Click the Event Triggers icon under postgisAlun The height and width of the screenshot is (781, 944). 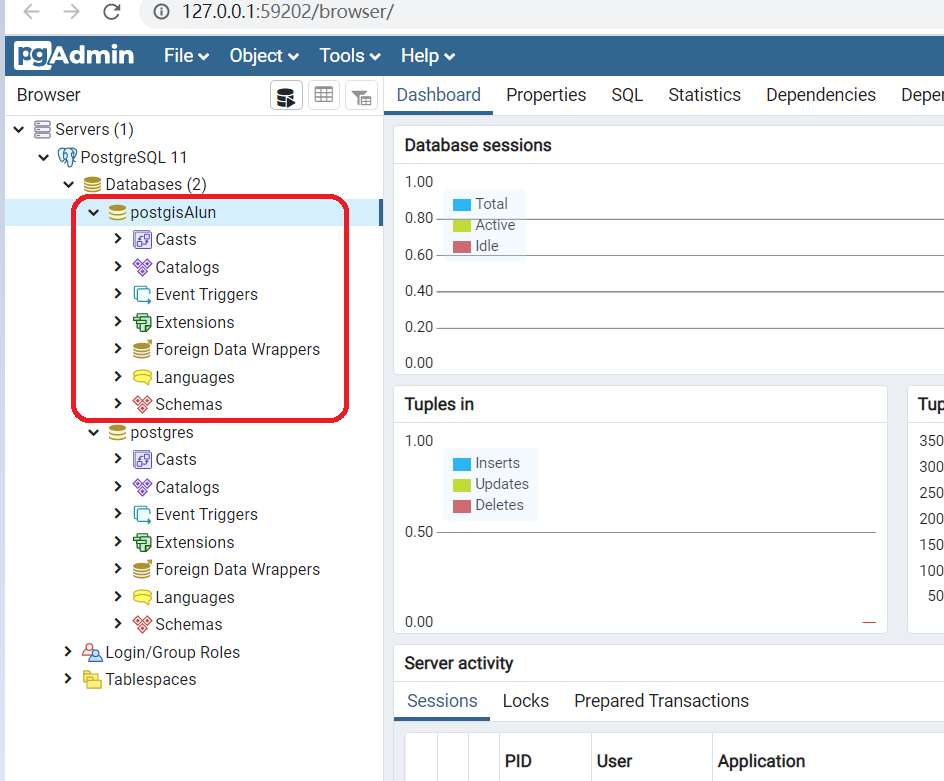[x=142, y=294]
